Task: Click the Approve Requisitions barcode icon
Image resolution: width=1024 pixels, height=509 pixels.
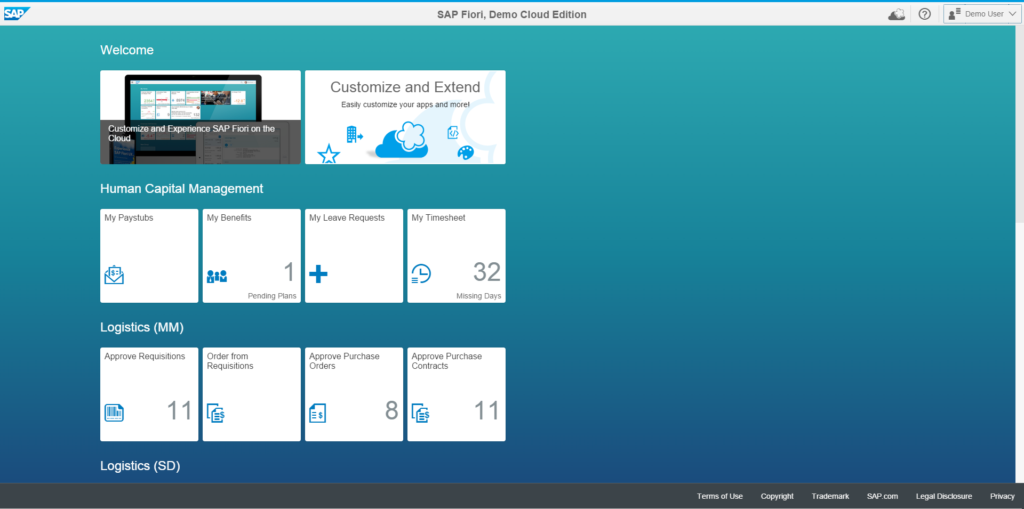Action: [114, 413]
